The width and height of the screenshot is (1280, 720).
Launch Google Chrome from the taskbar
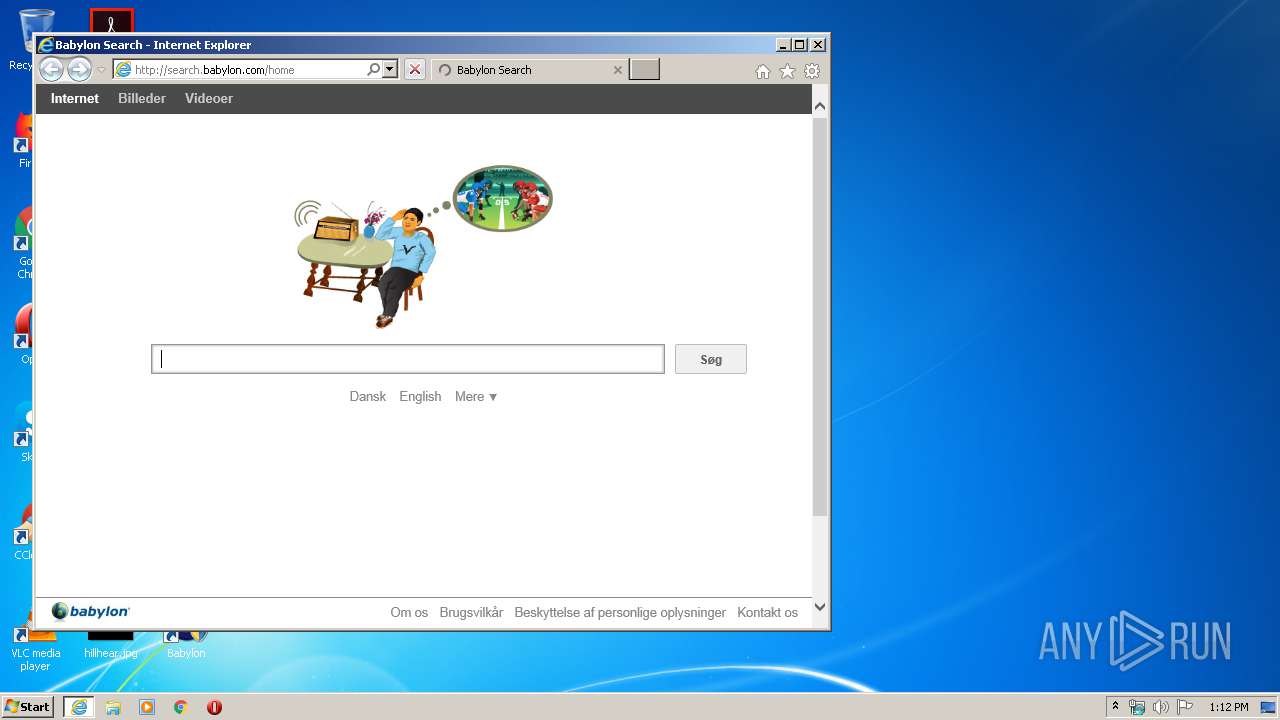coord(181,707)
